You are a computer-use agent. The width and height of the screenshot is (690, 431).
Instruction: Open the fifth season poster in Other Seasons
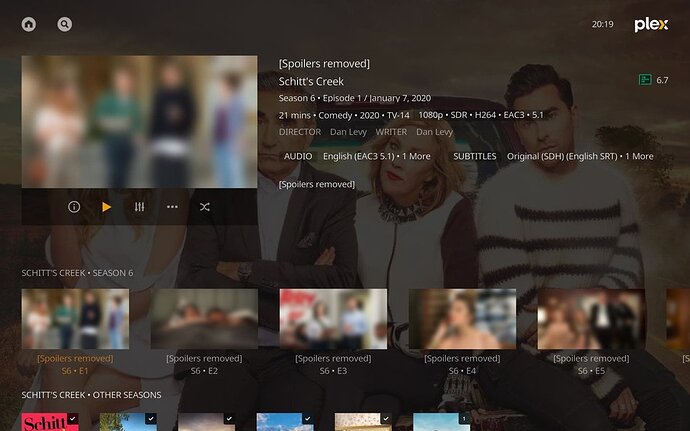point(363,422)
